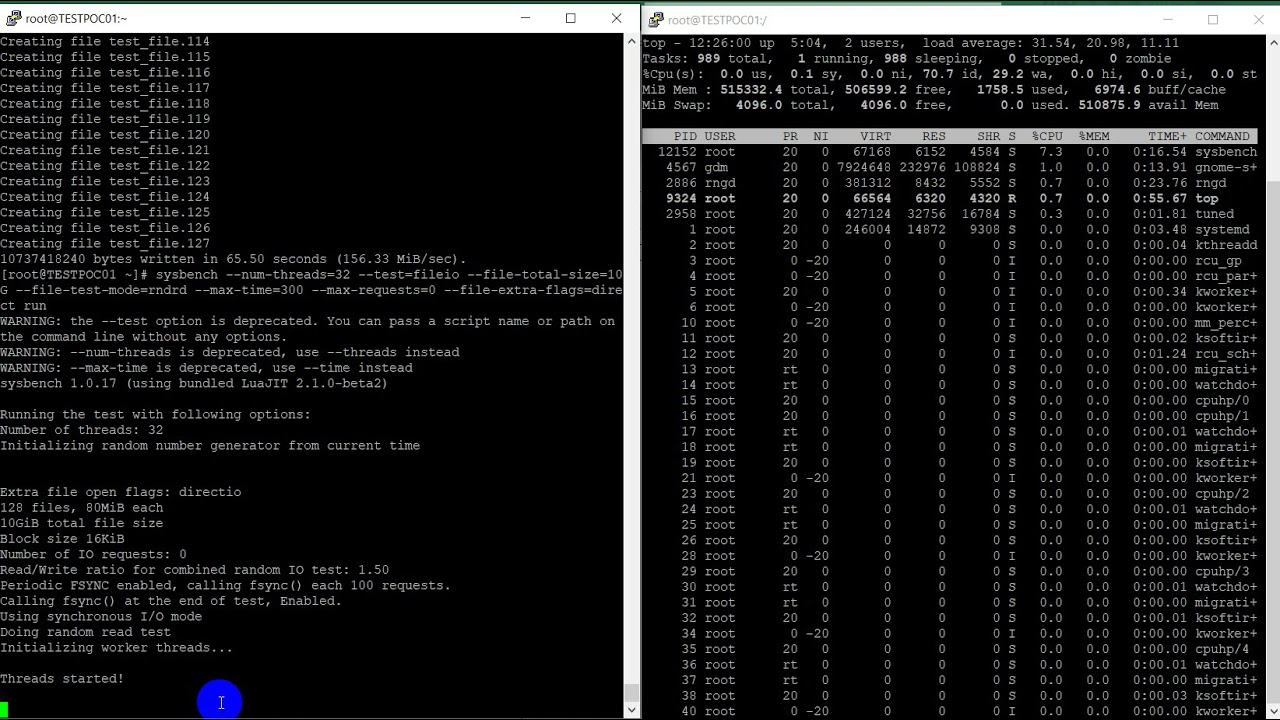Image resolution: width=1280 pixels, height=720 pixels.
Task: Click scroll-down arrow of left terminal scrollbar
Action: click(632, 710)
